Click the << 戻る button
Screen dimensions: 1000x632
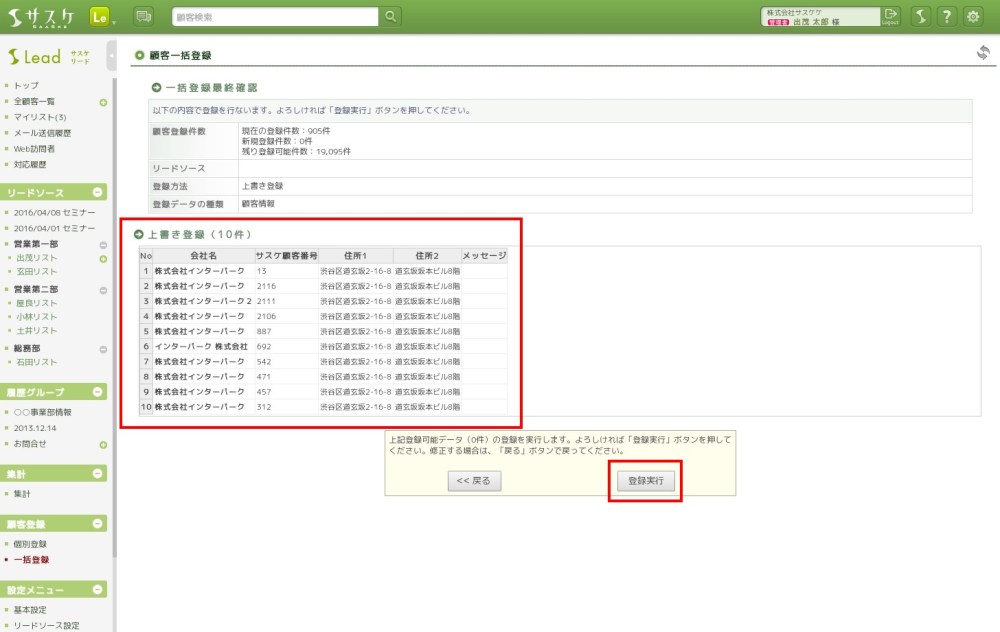pos(473,481)
